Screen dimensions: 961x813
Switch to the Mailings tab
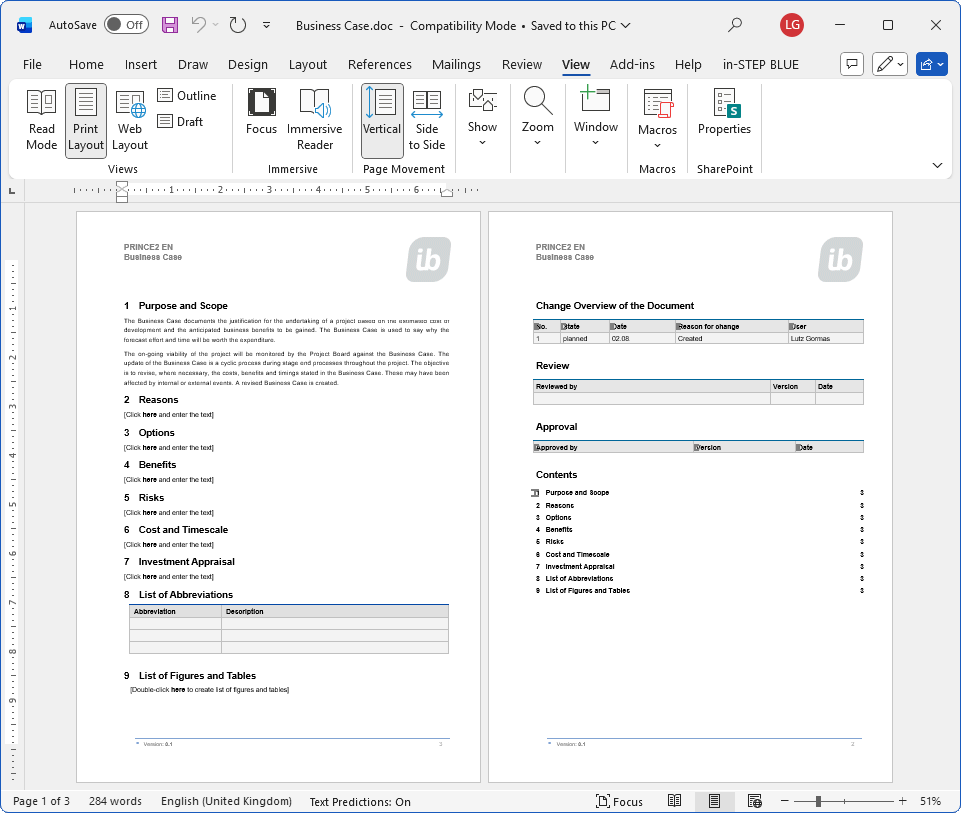[456, 64]
